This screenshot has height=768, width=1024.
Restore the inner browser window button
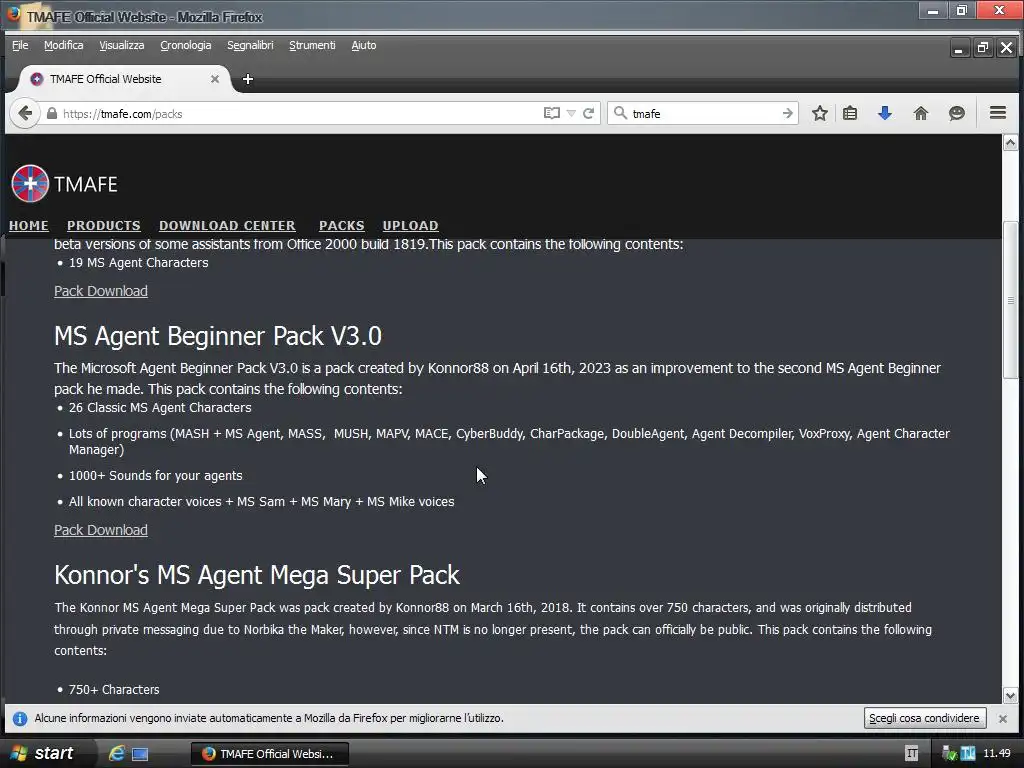coord(982,48)
